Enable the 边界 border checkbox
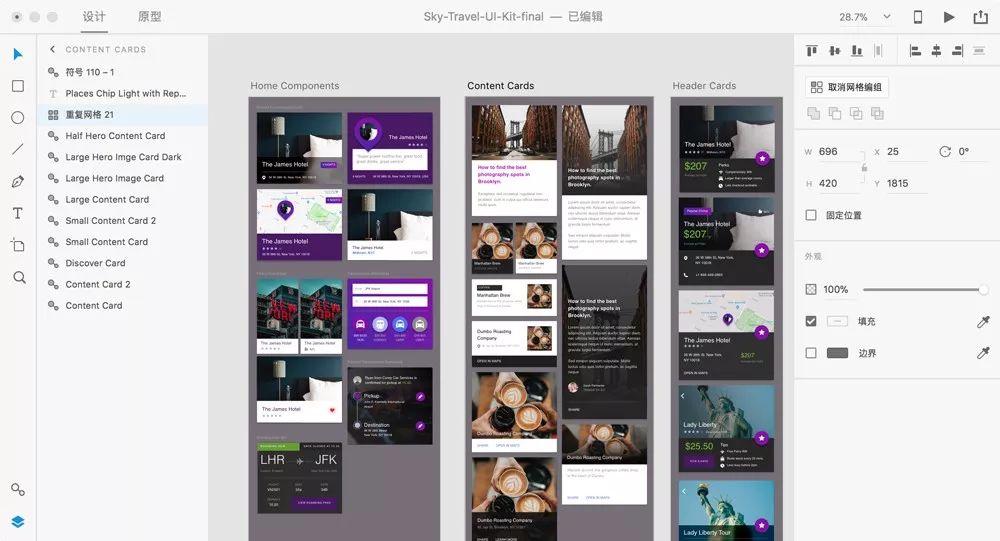The width and height of the screenshot is (1000, 541). [x=811, y=353]
